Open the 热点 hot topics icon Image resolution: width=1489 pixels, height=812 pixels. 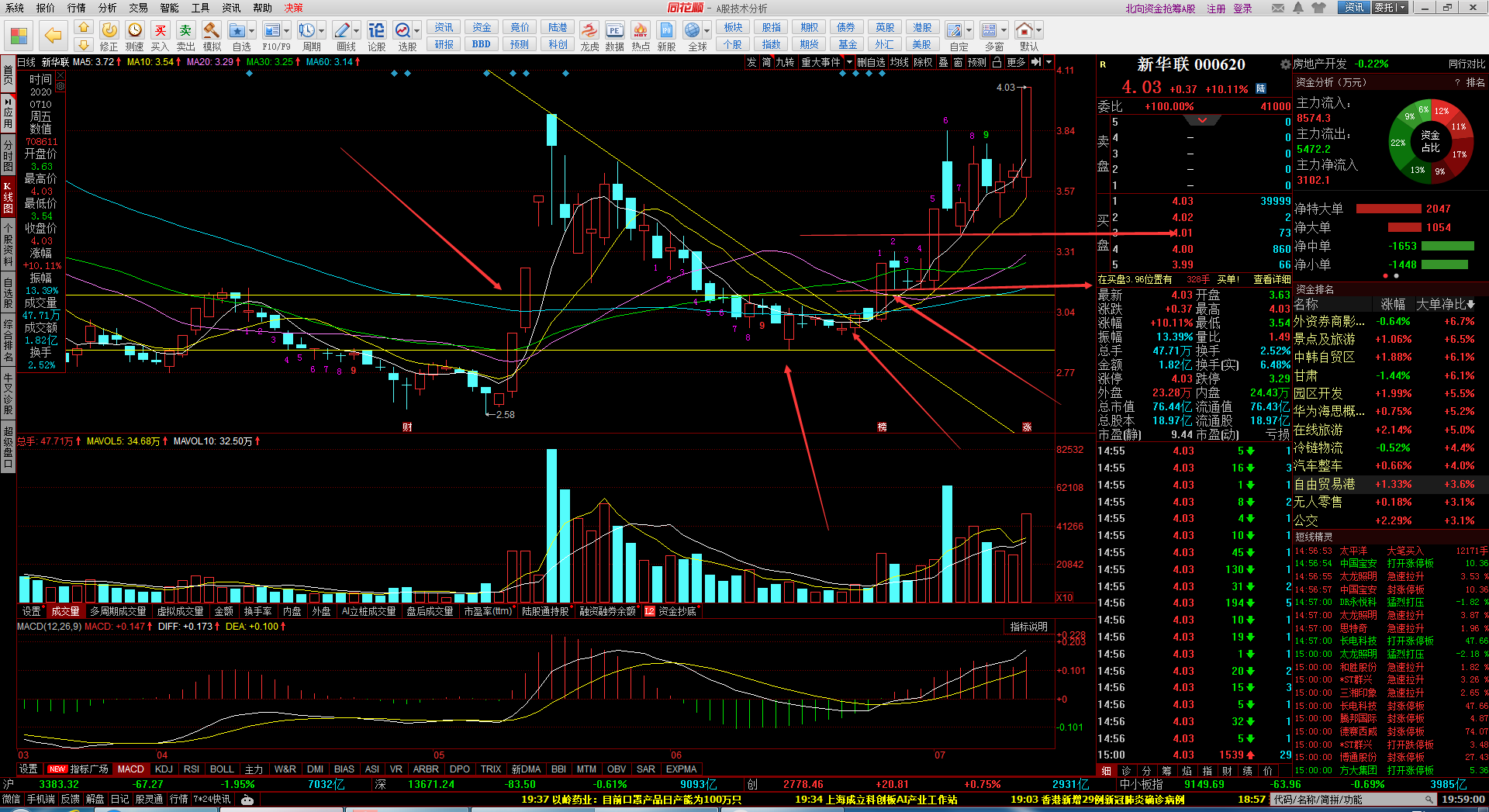pyautogui.click(x=641, y=30)
